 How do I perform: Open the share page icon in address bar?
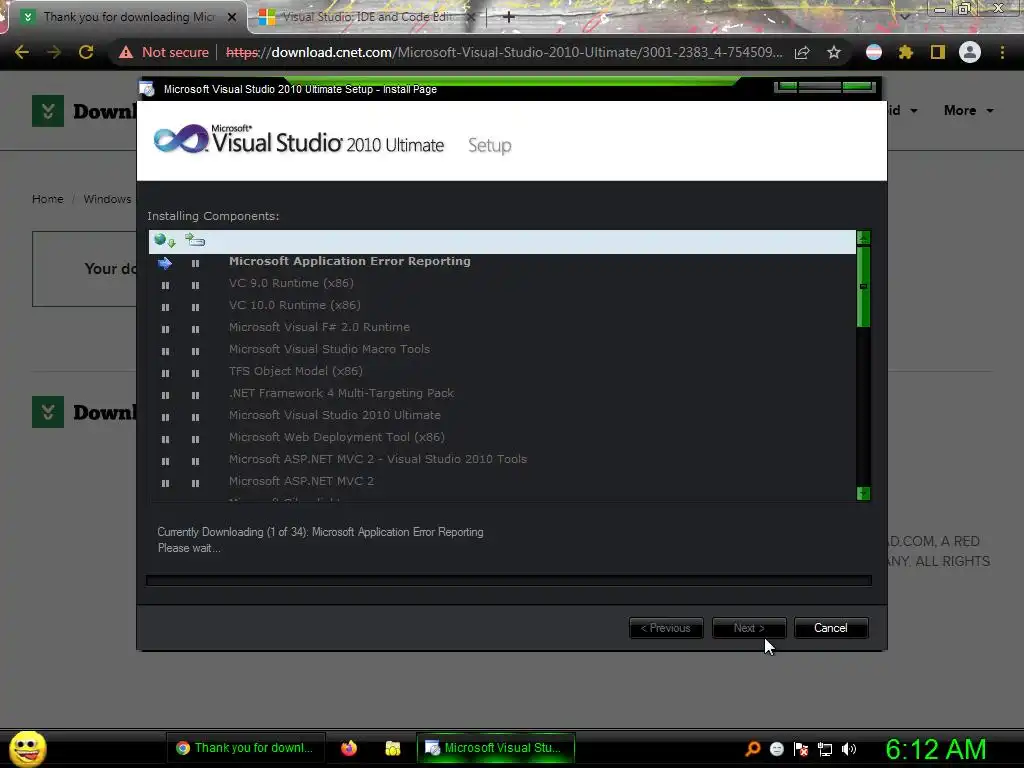[x=802, y=52]
